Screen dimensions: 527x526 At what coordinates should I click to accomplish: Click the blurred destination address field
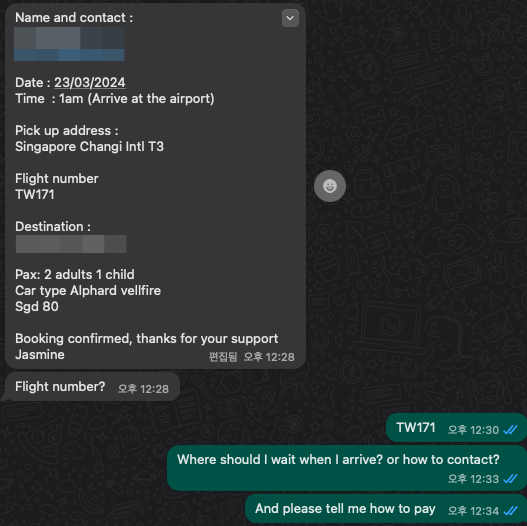[x=71, y=244]
